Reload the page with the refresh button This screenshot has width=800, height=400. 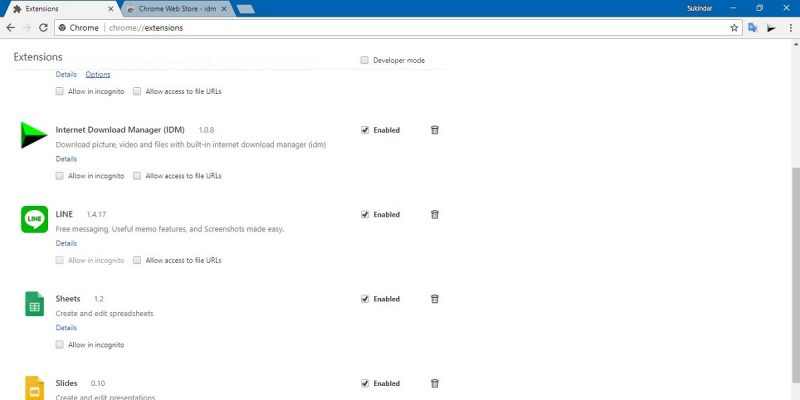(42, 28)
